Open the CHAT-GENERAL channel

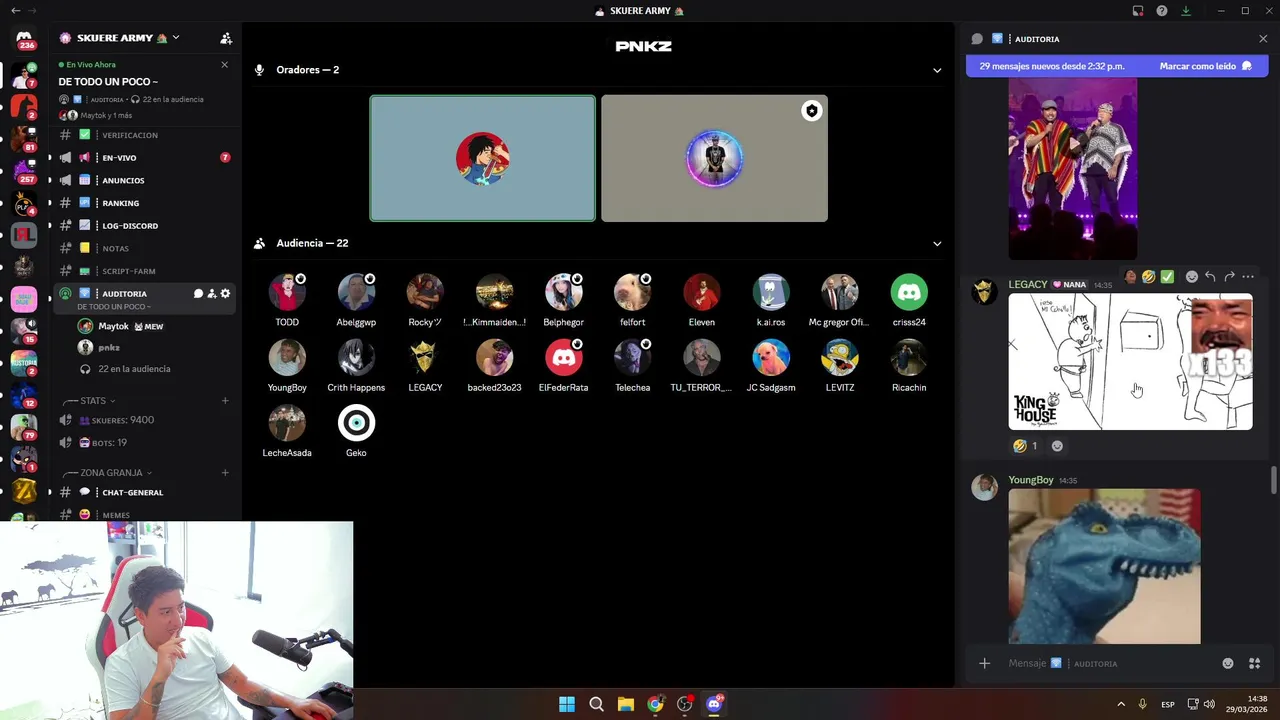click(143, 492)
